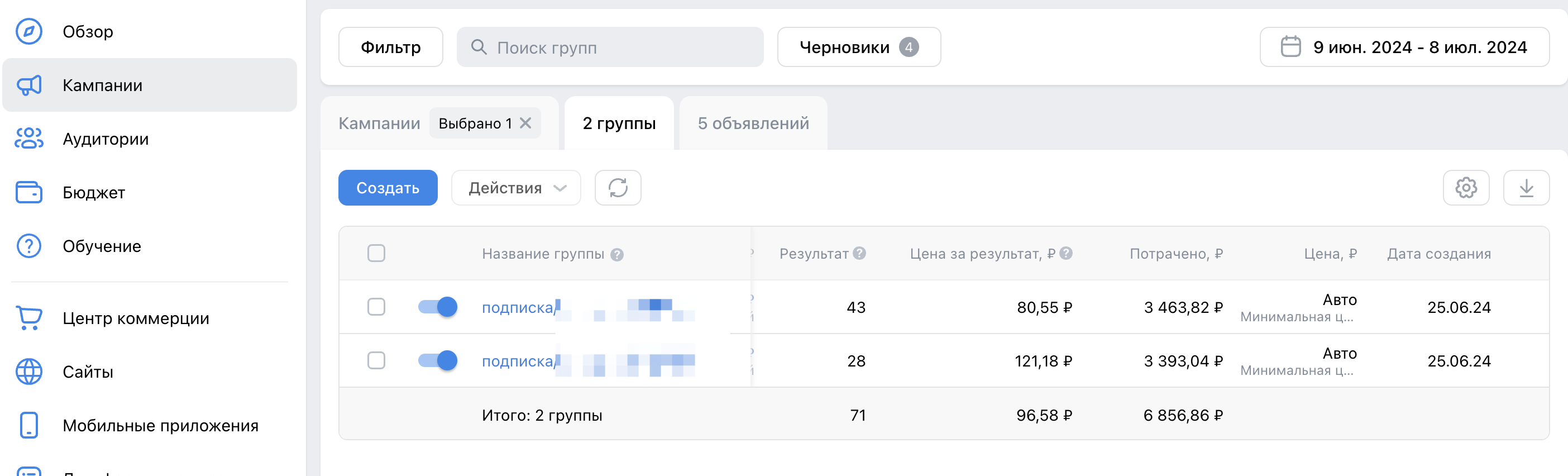Switch to the Кампании tab
The image size is (1568, 476).
tap(379, 123)
